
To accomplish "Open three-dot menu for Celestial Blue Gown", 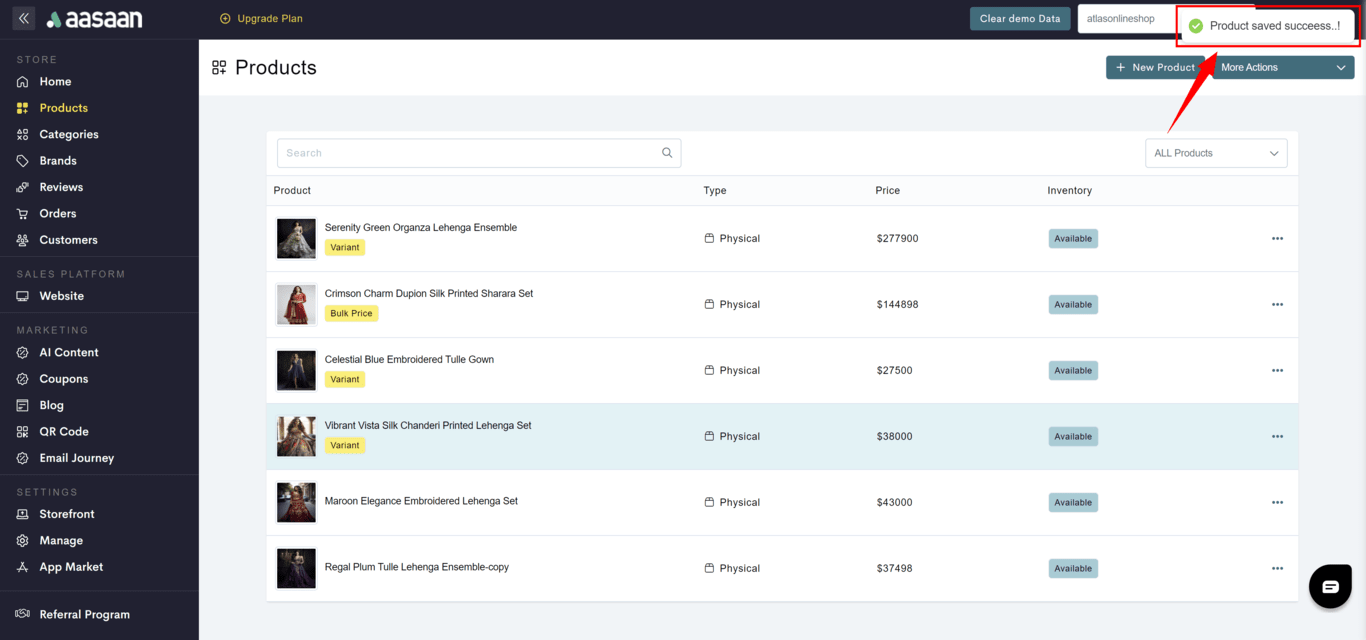I will pyautogui.click(x=1277, y=371).
